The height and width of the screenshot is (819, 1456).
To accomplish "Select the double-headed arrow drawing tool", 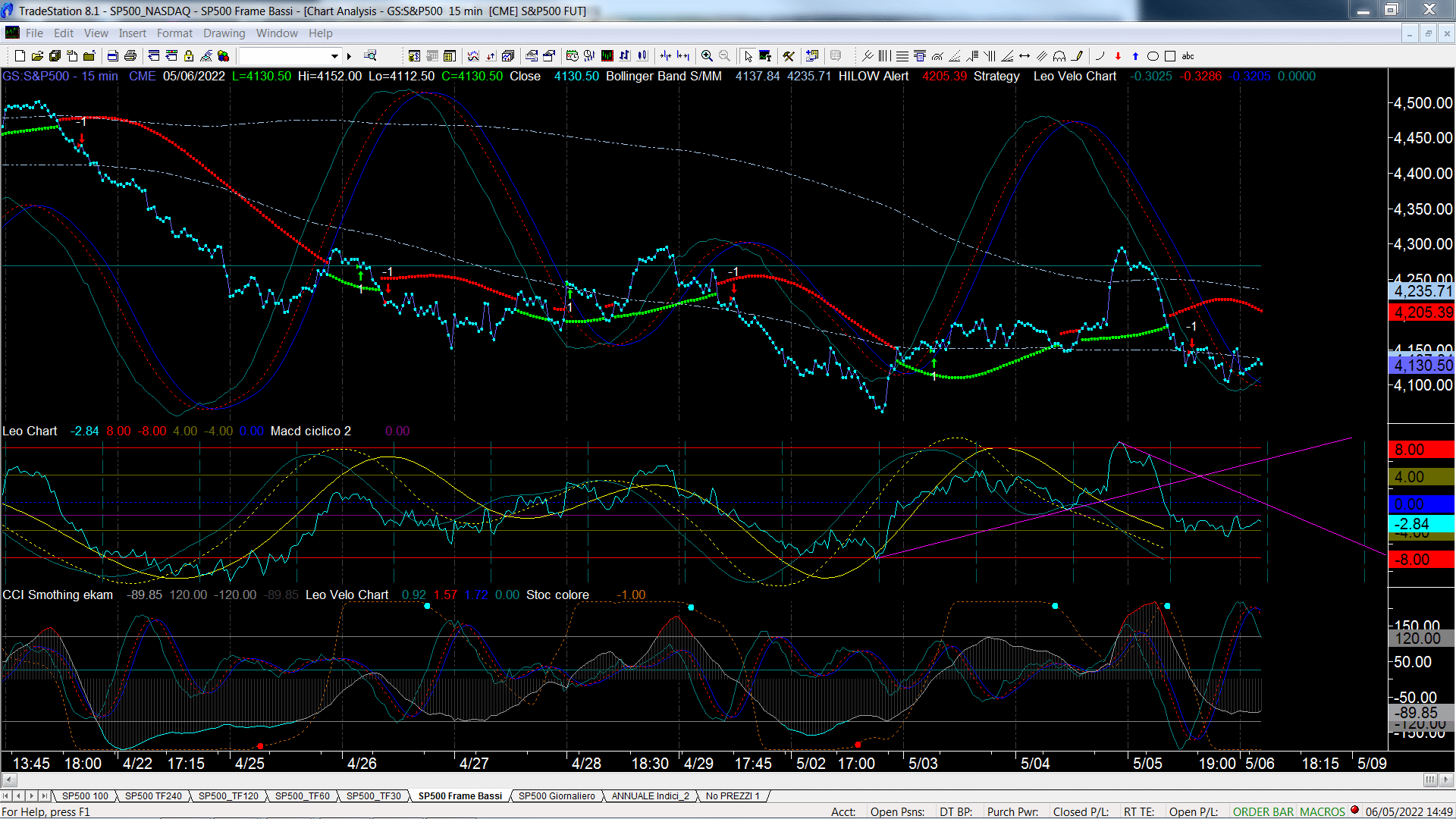I will (1025, 55).
